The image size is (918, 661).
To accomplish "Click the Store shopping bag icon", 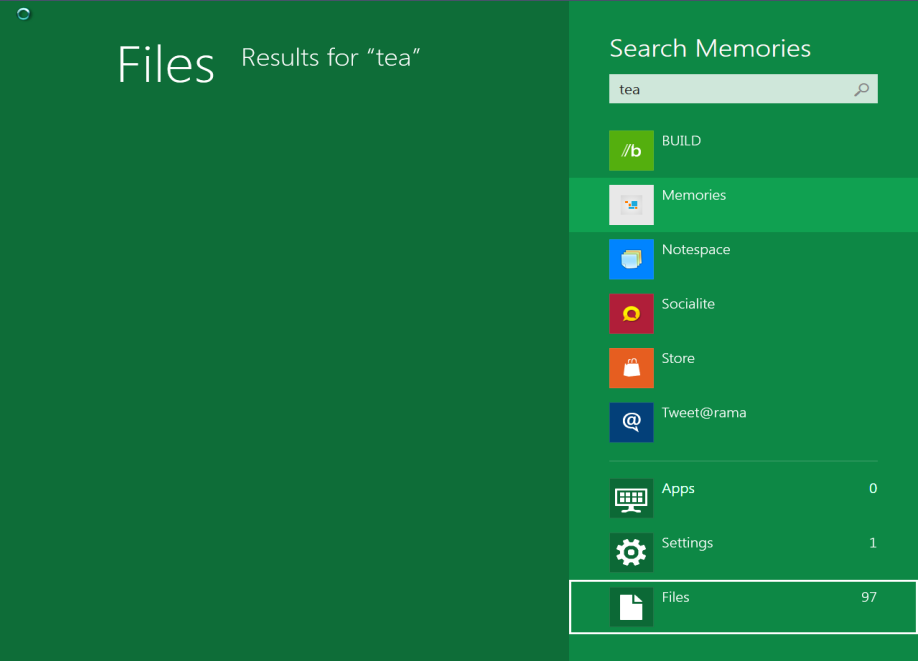I will [x=631, y=368].
